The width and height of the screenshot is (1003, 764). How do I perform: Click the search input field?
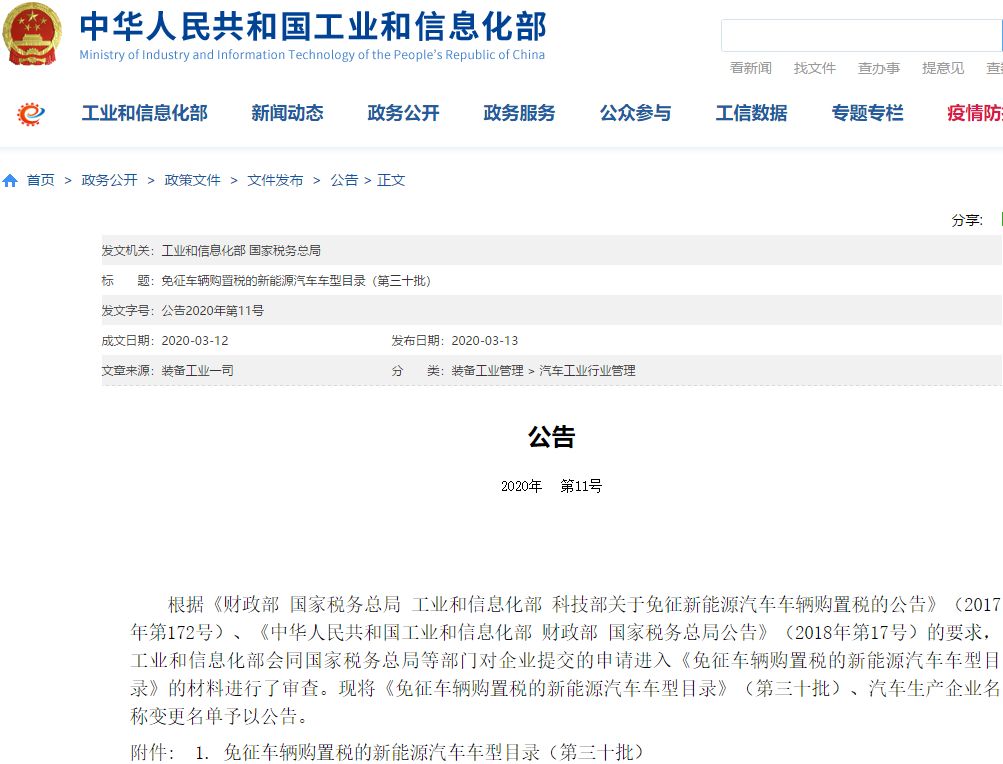point(862,35)
